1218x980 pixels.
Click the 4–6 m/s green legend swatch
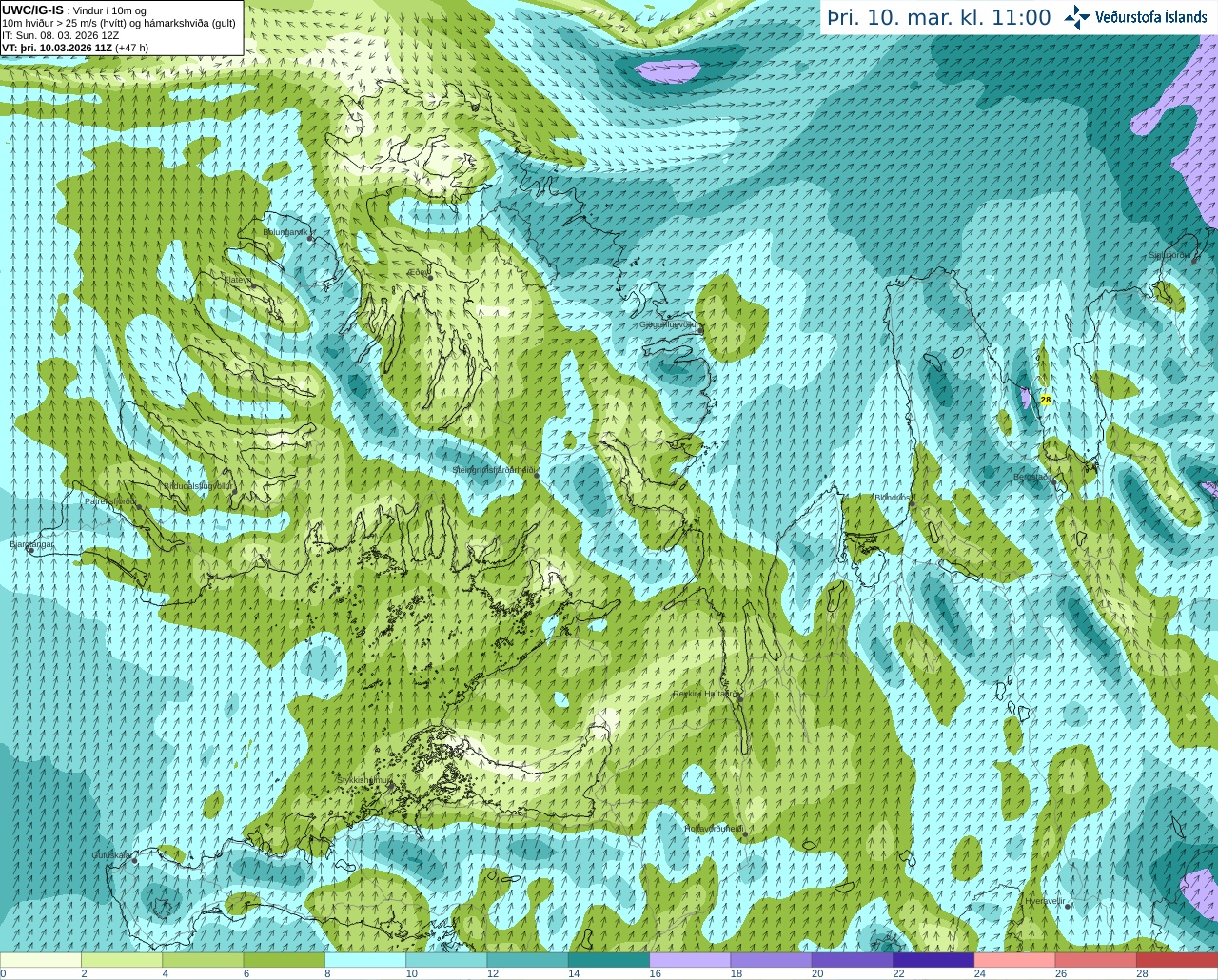(x=203, y=960)
